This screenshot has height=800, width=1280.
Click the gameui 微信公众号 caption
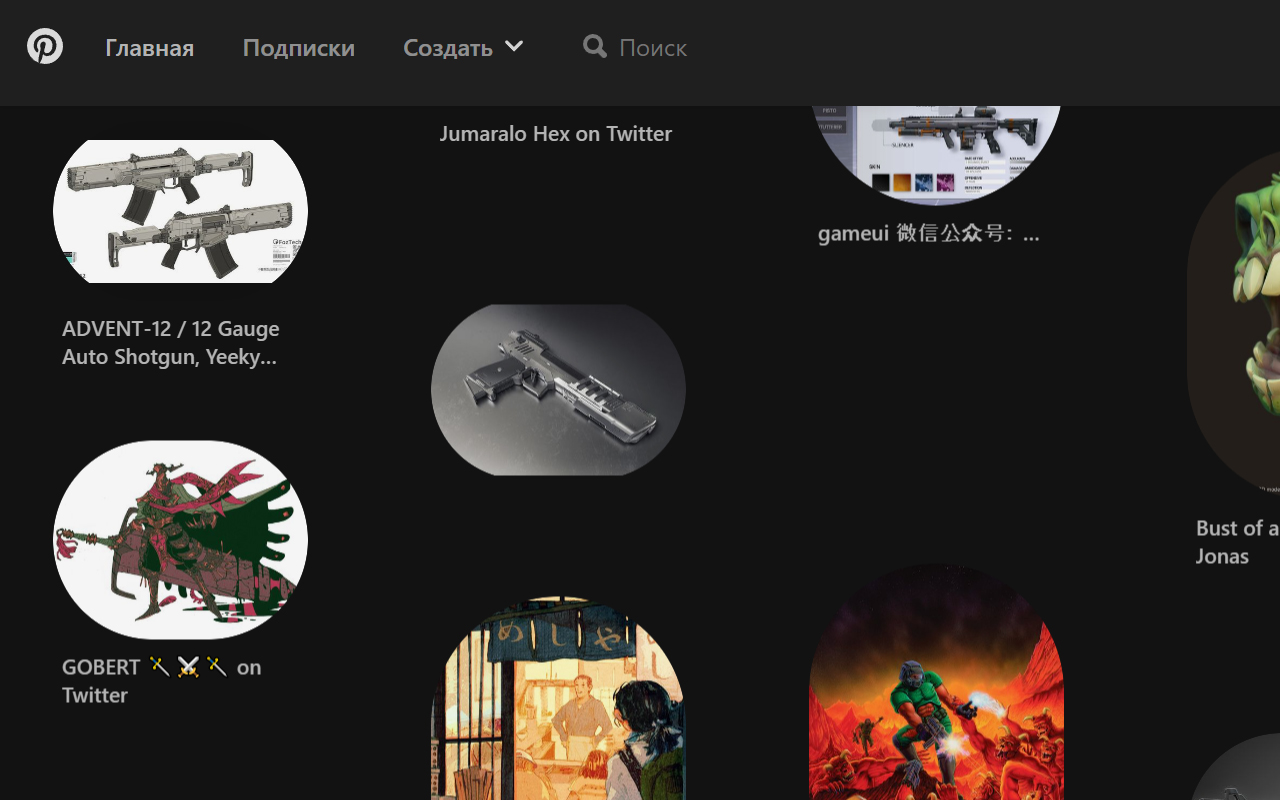tap(929, 234)
